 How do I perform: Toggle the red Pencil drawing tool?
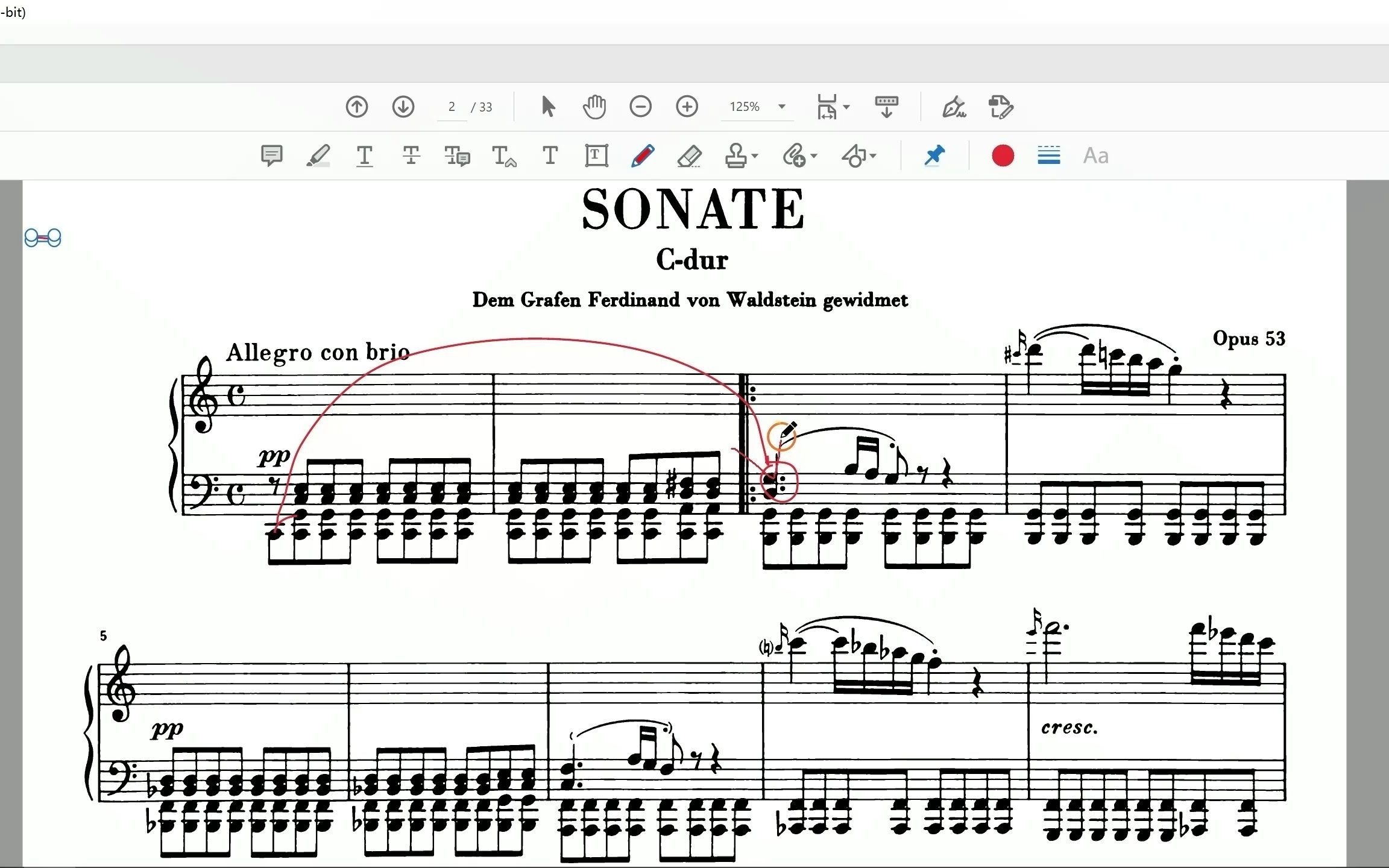click(643, 156)
